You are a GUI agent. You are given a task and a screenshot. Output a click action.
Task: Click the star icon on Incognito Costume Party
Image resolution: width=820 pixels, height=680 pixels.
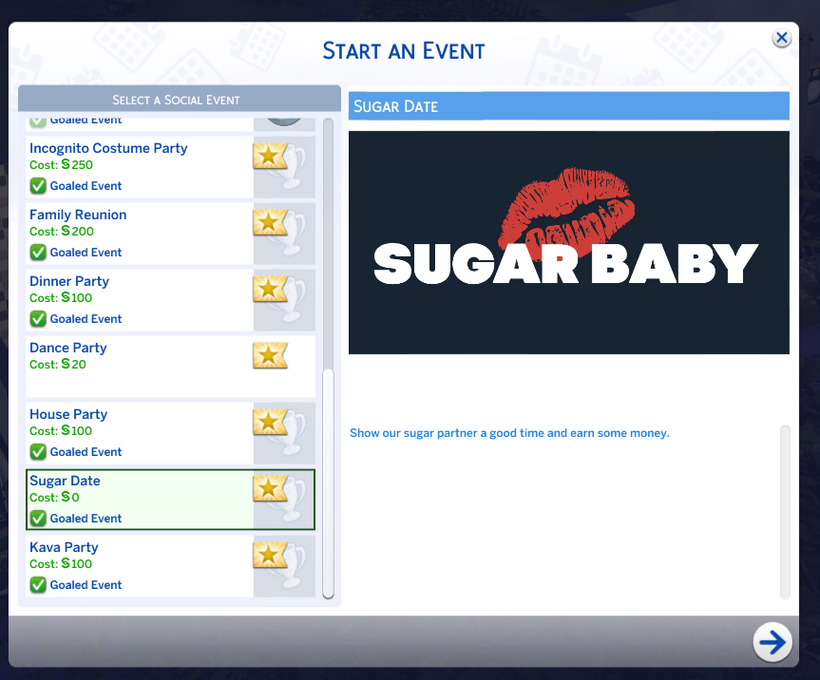pos(270,156)
